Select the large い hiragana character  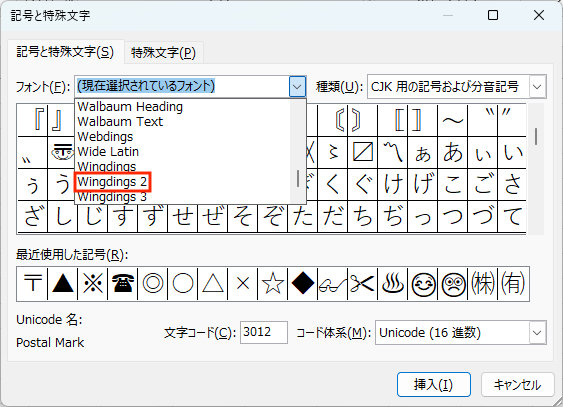coord(512,153)
